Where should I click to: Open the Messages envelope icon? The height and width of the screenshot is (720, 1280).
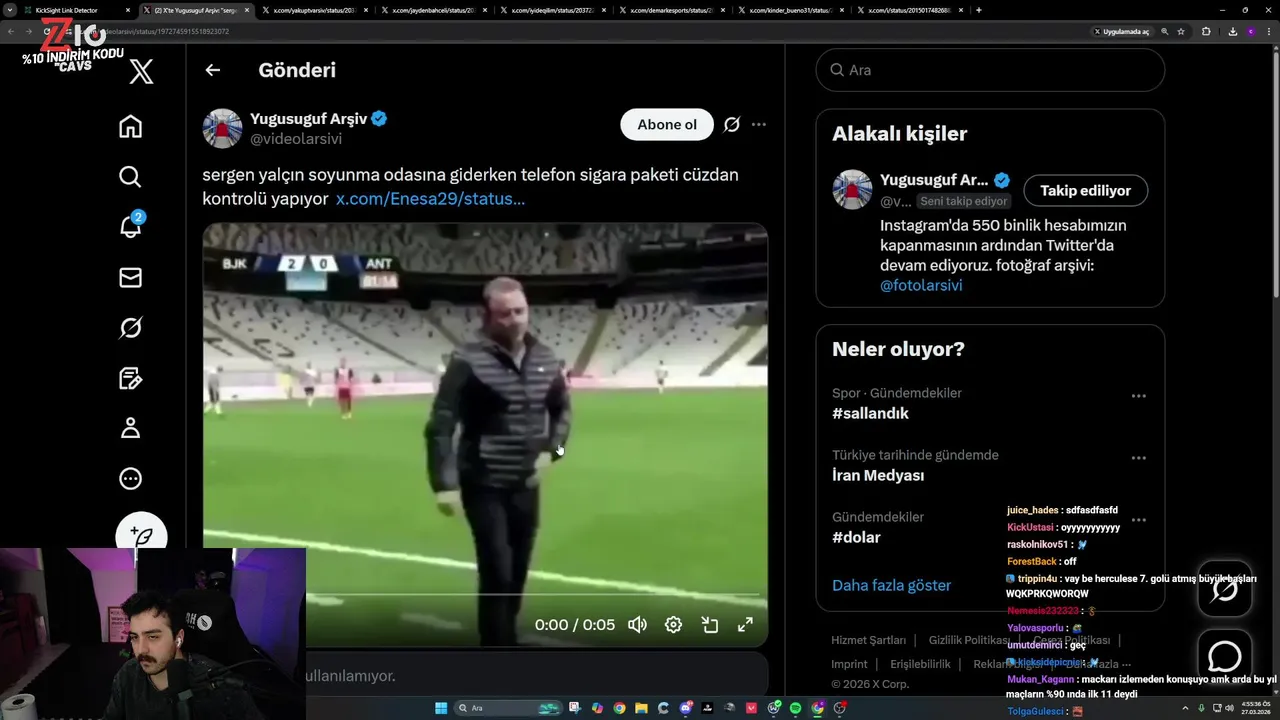[130, 278]
